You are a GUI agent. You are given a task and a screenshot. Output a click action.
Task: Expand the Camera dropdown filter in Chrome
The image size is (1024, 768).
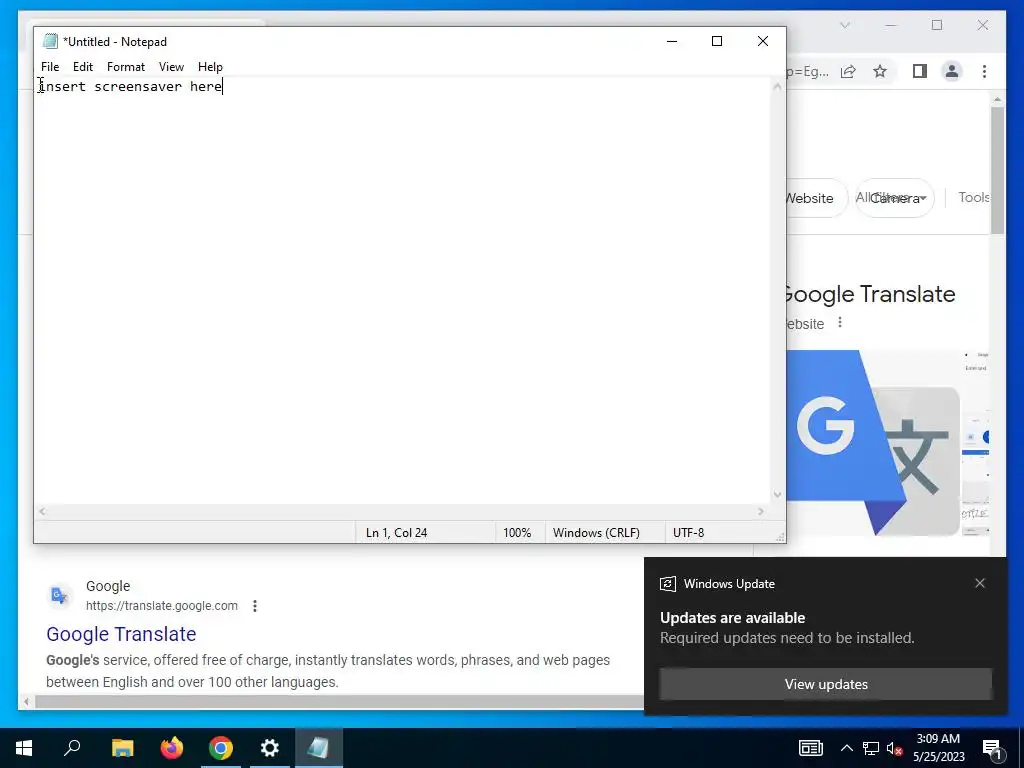895,198
